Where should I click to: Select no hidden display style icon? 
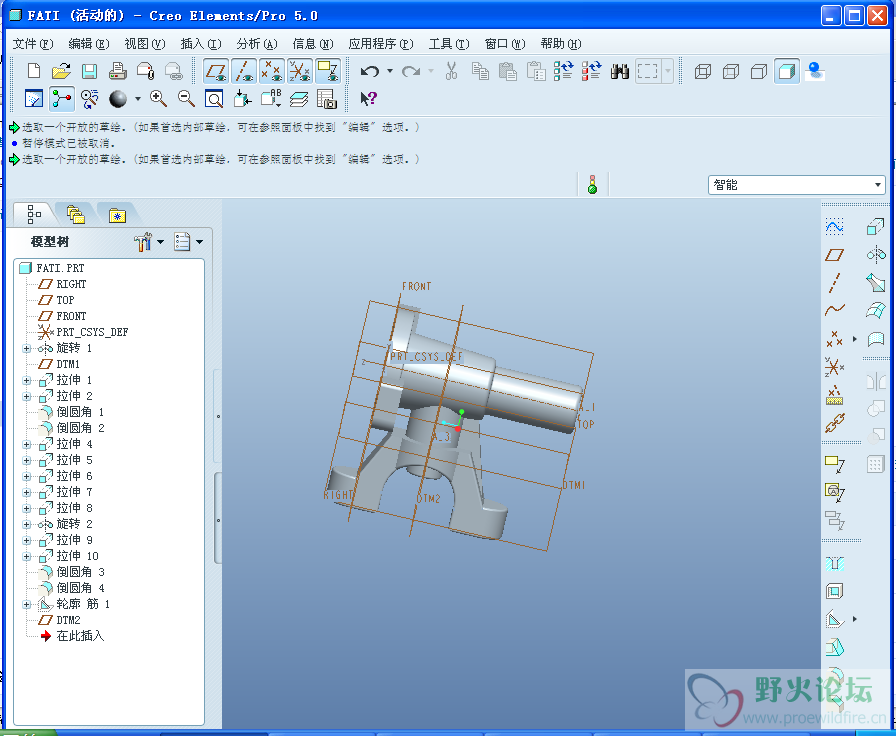[759, 71]
